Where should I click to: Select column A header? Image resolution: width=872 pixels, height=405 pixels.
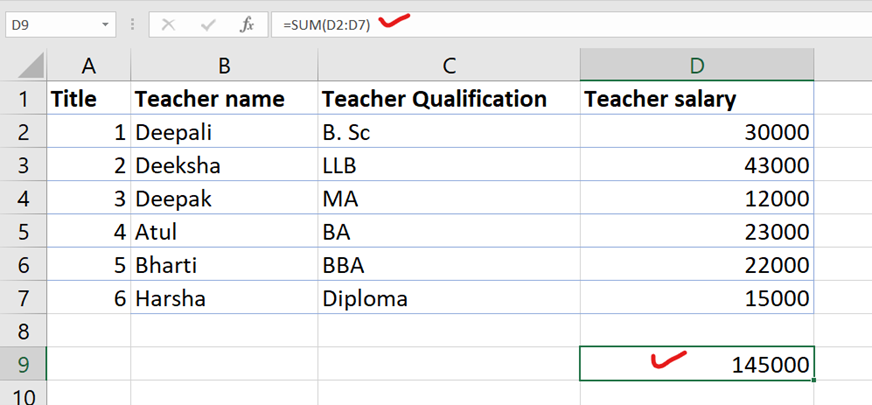[88, 66]
